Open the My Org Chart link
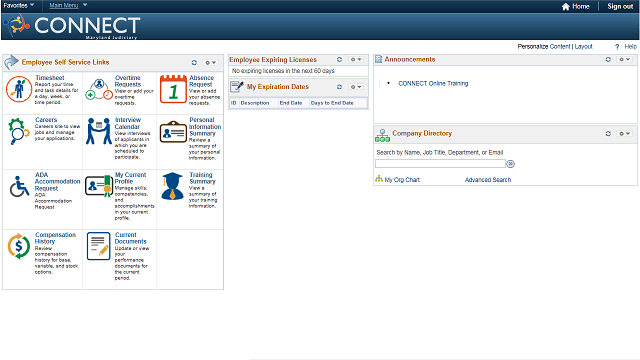Screen dimensions: 640x360 coord(402,180)
